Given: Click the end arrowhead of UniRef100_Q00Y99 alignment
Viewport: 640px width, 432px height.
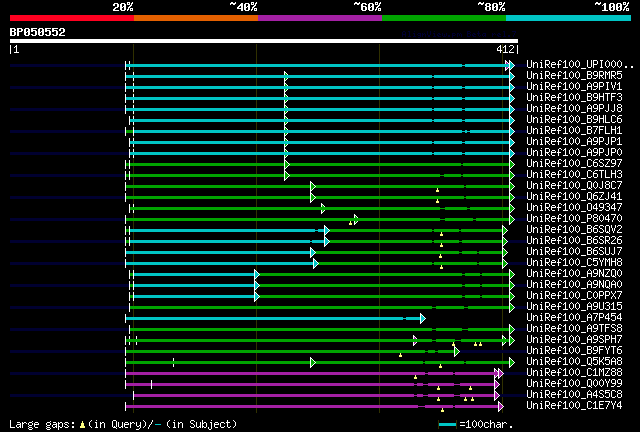Looking at the screenshot, I should coord(497,384).
